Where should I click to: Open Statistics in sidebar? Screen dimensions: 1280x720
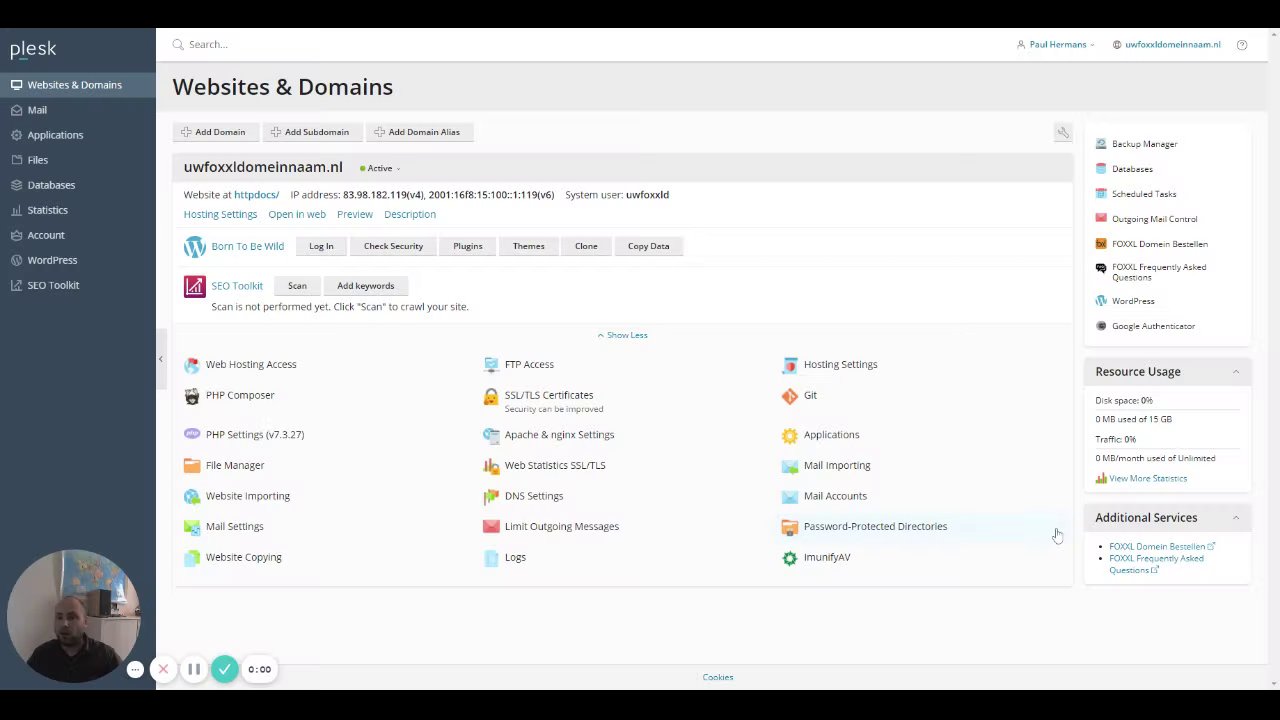[x=78, y=210]
